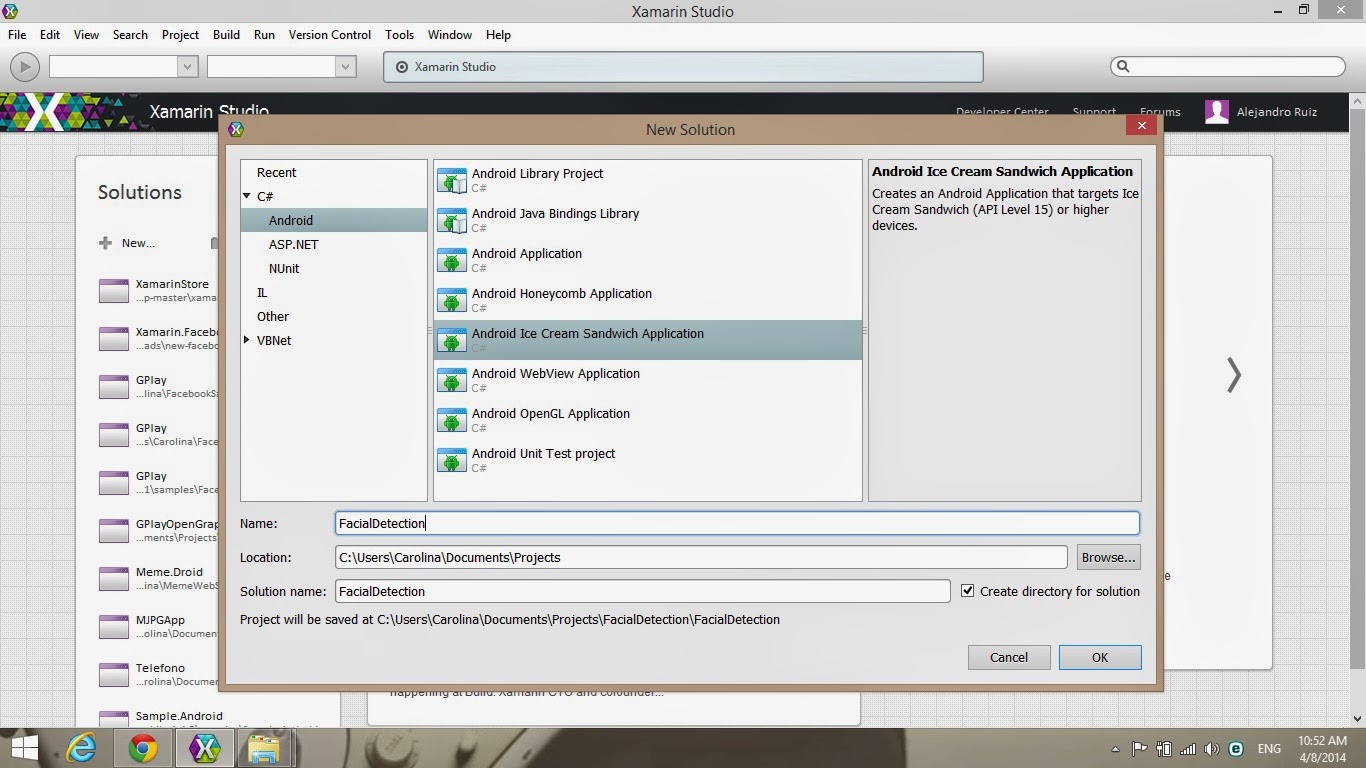The width and height of the screenshot is (1366, 768).
Task: Open the Version Control menu
Action: 329,34
